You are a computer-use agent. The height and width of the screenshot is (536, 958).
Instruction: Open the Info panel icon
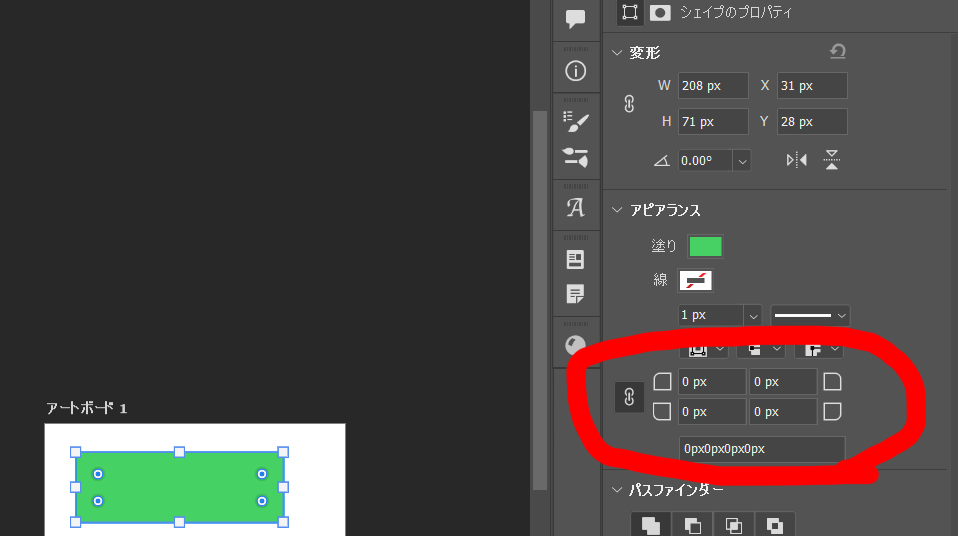coord(576,71)
